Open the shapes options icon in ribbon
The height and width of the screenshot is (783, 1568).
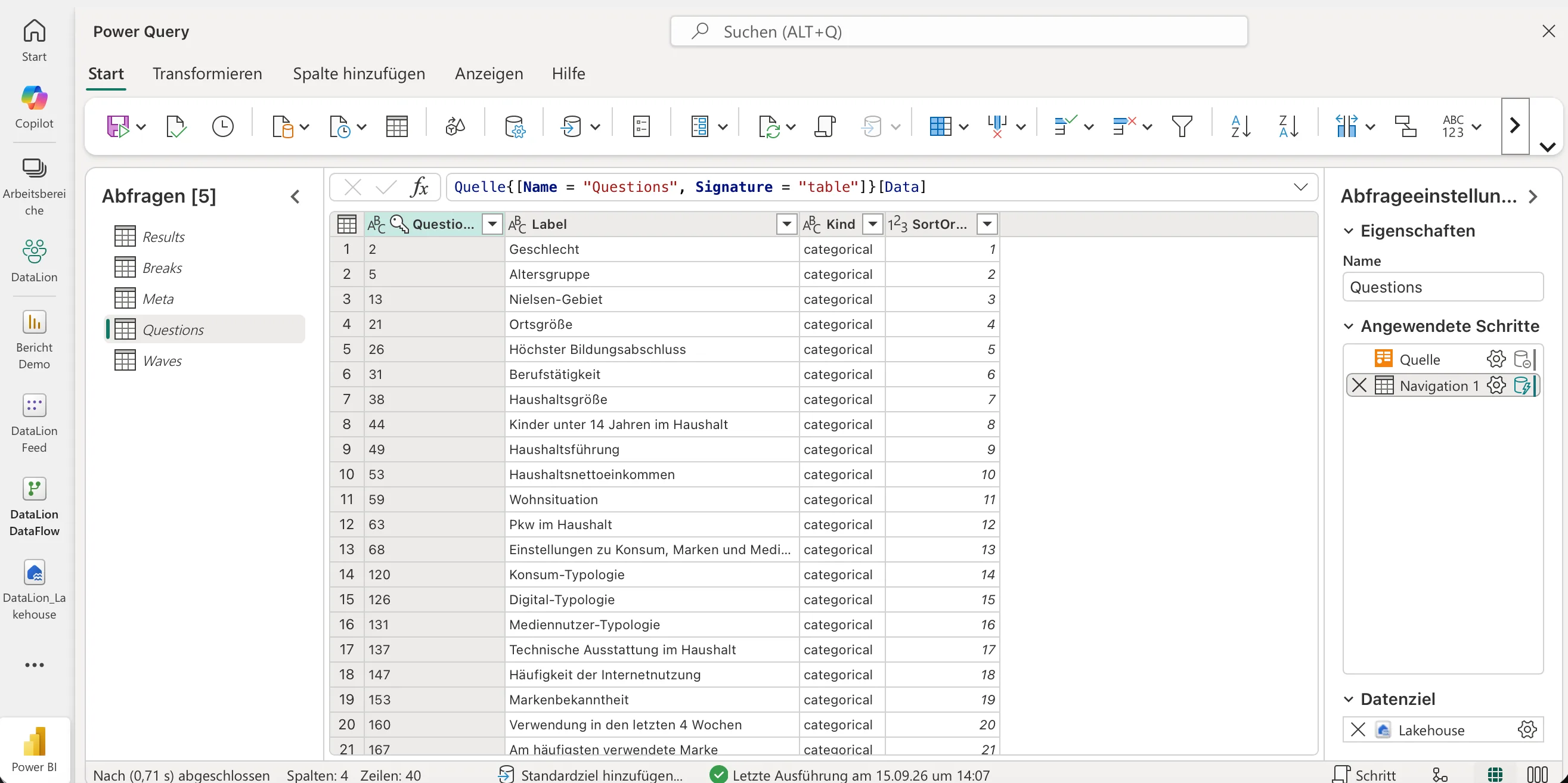point(455,126)
